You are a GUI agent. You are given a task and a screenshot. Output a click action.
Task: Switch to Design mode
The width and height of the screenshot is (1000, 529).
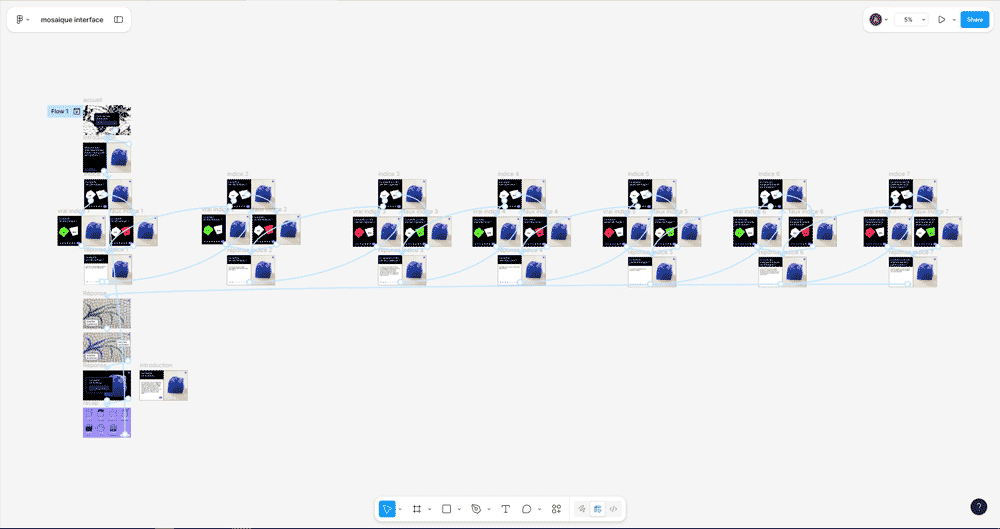[597, 509]
